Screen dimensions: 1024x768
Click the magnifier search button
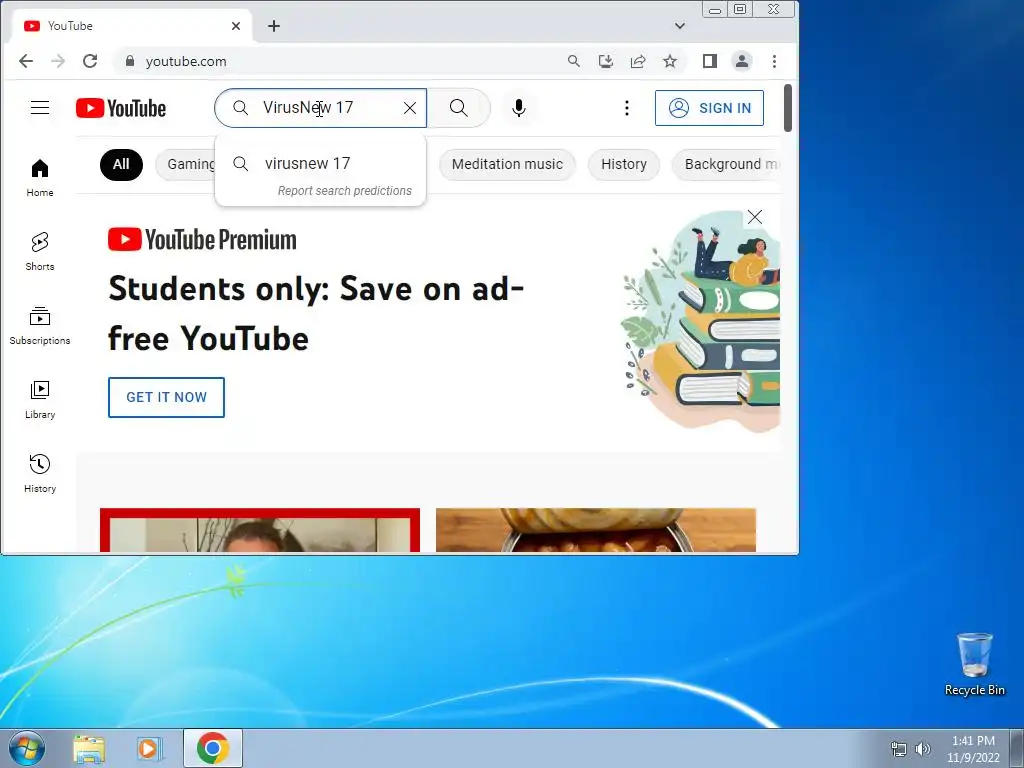point(458,108)
